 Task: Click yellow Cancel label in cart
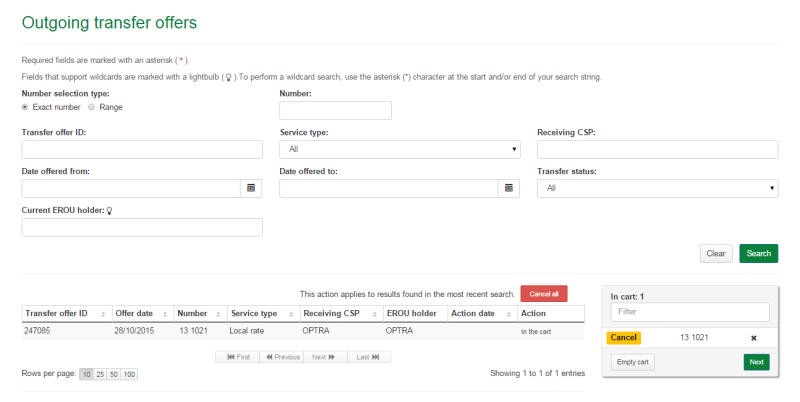[x=623, y=338]
